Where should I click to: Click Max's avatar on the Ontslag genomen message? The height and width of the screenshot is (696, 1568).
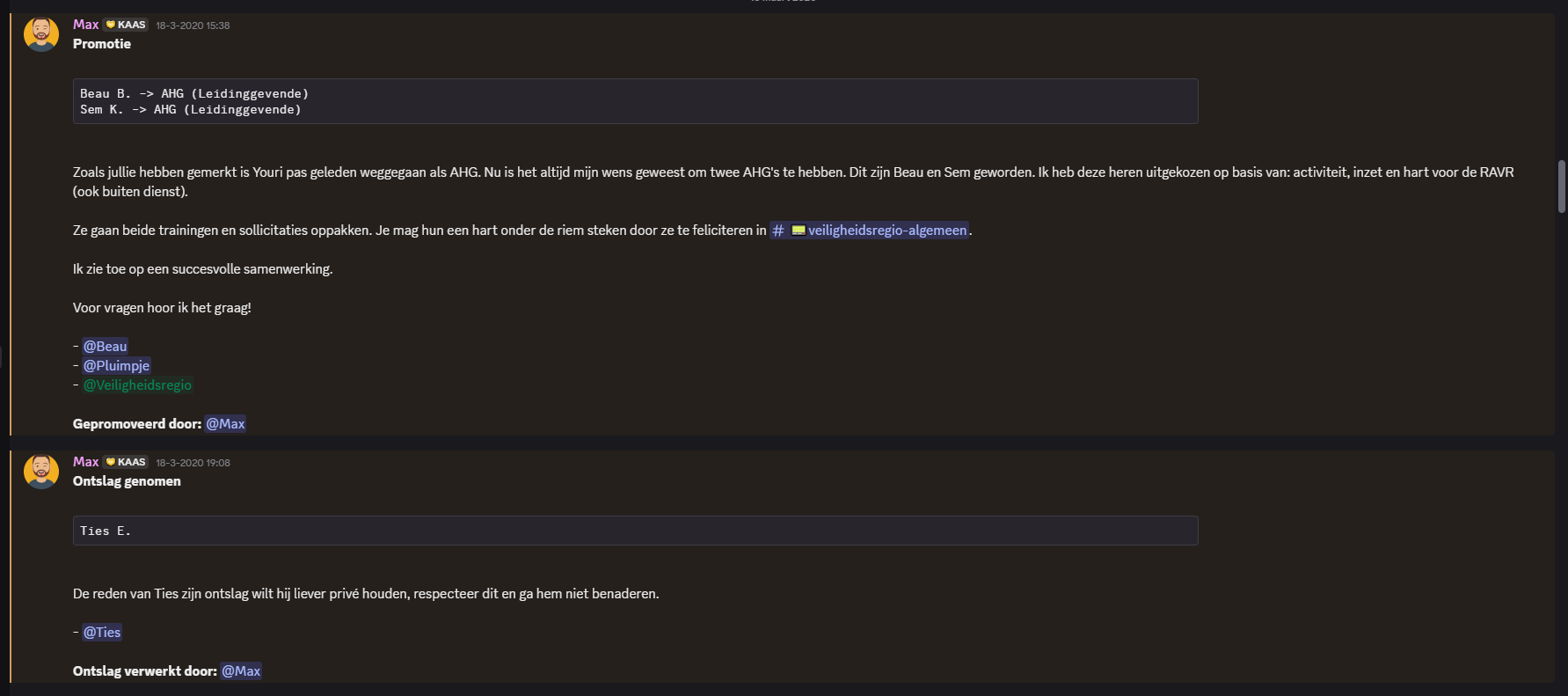pyautogui.click(x=40, y=472)
